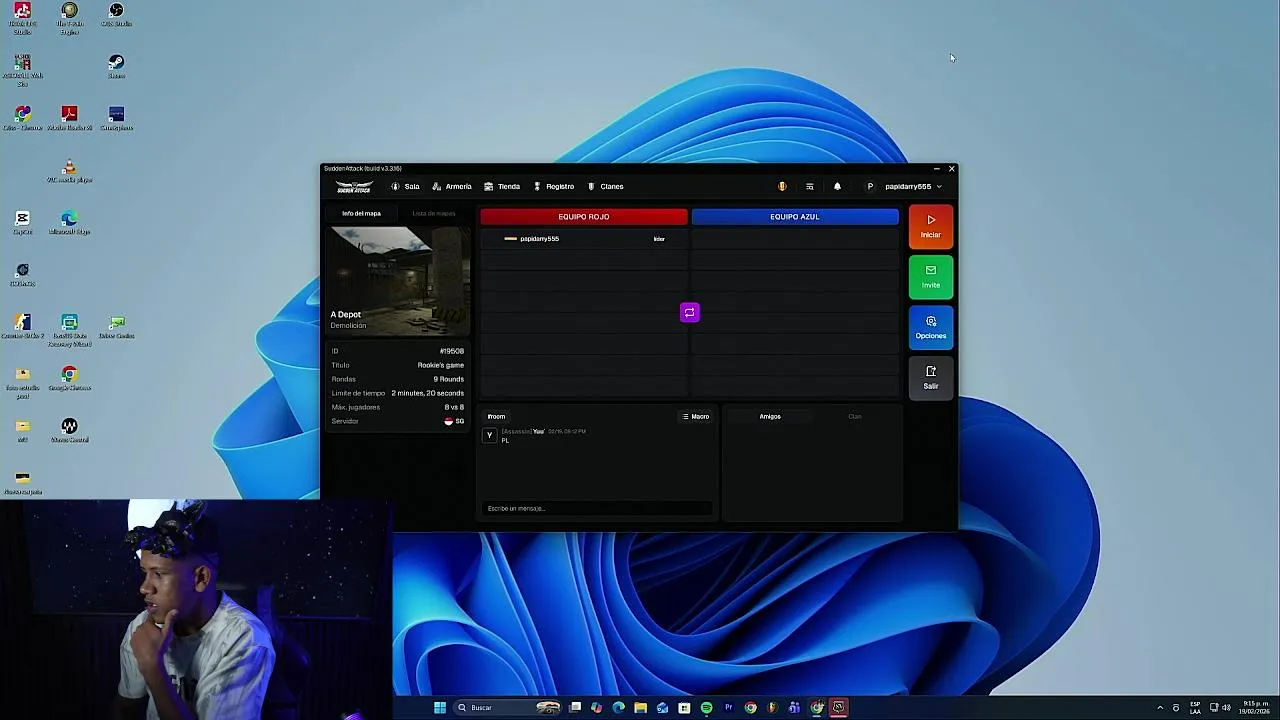This screenshot has height=720, width=1280.
Task: Click the Salir button
Action: coord(931,378)
